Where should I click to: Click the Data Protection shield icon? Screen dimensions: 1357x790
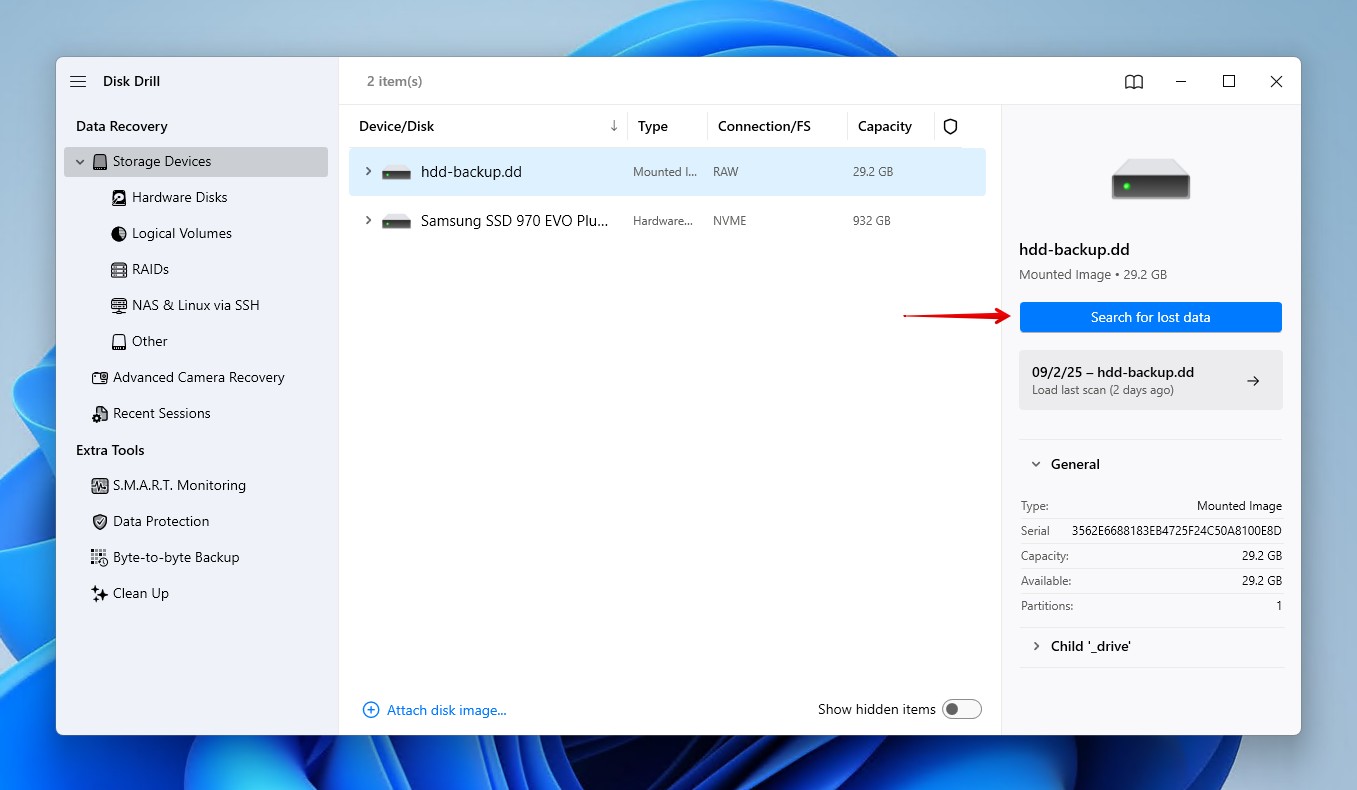(100, 522)
